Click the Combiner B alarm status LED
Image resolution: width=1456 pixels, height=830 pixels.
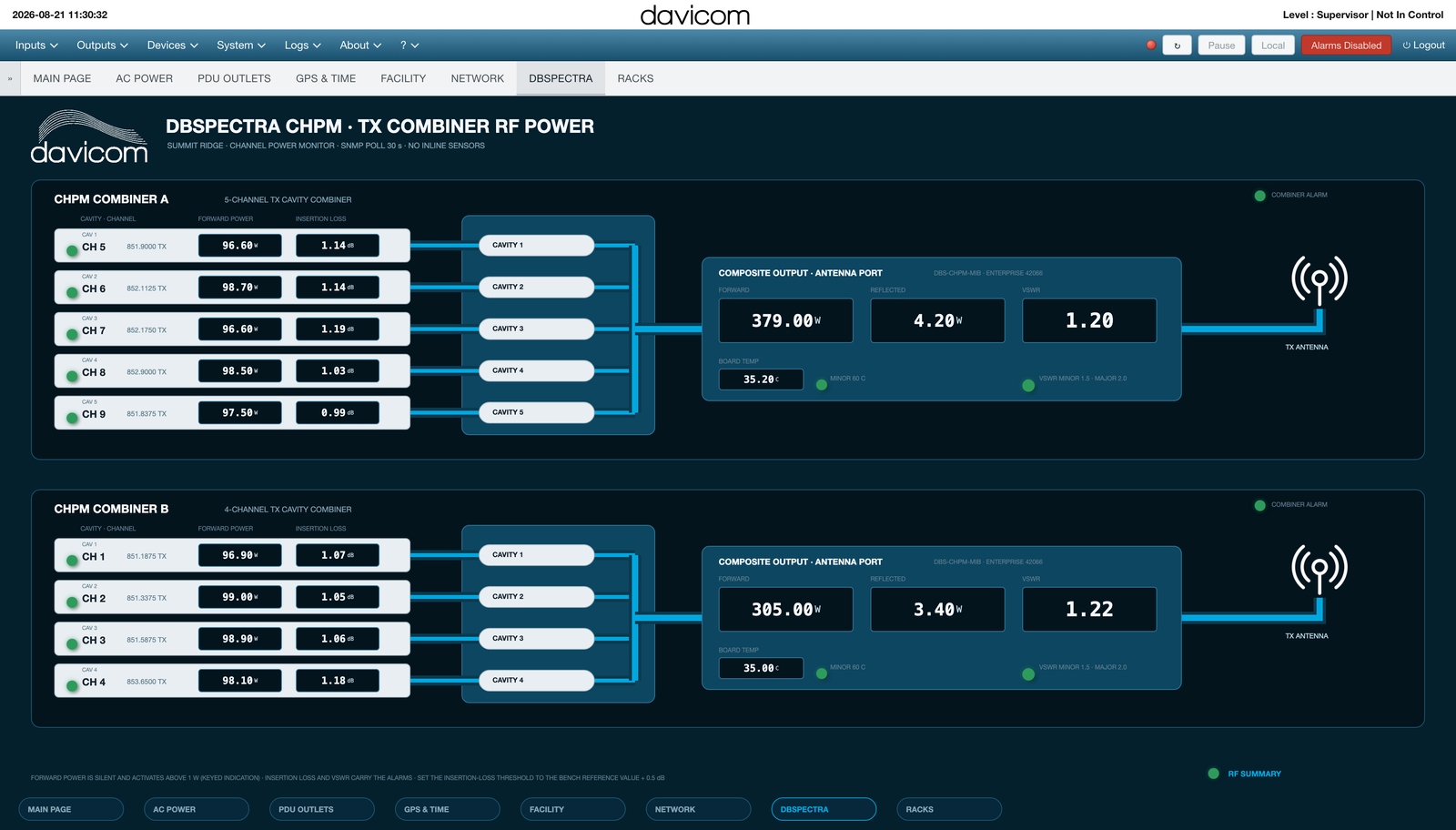click(1260, 505)
